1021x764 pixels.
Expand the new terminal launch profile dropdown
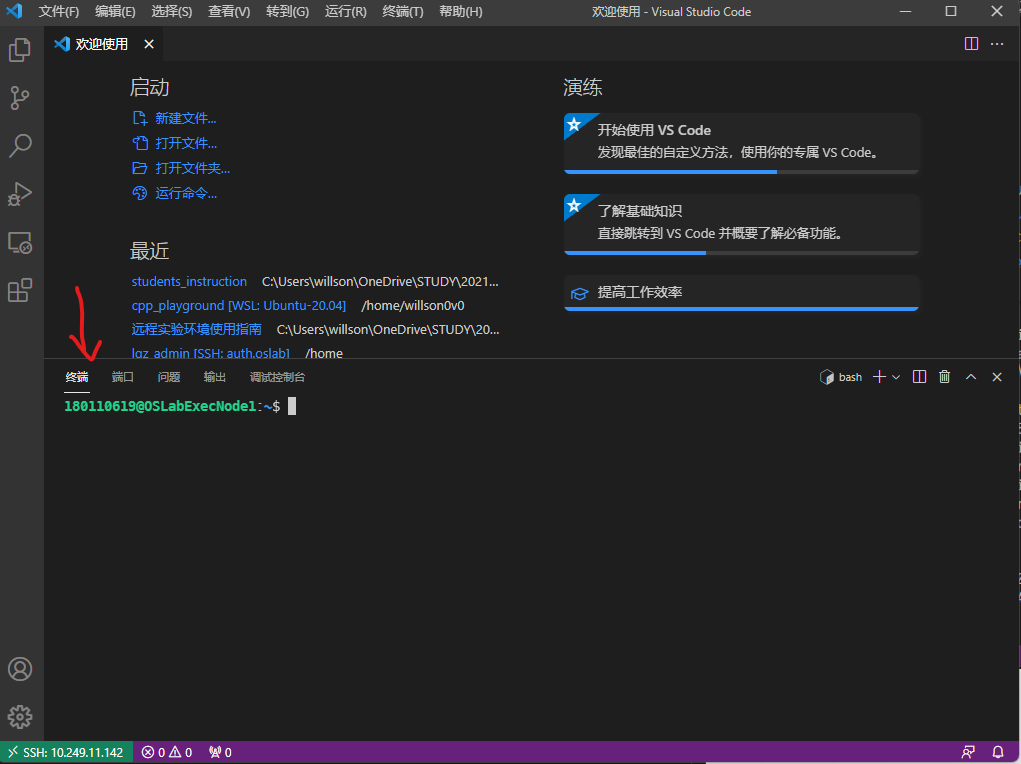click(896, 377)
